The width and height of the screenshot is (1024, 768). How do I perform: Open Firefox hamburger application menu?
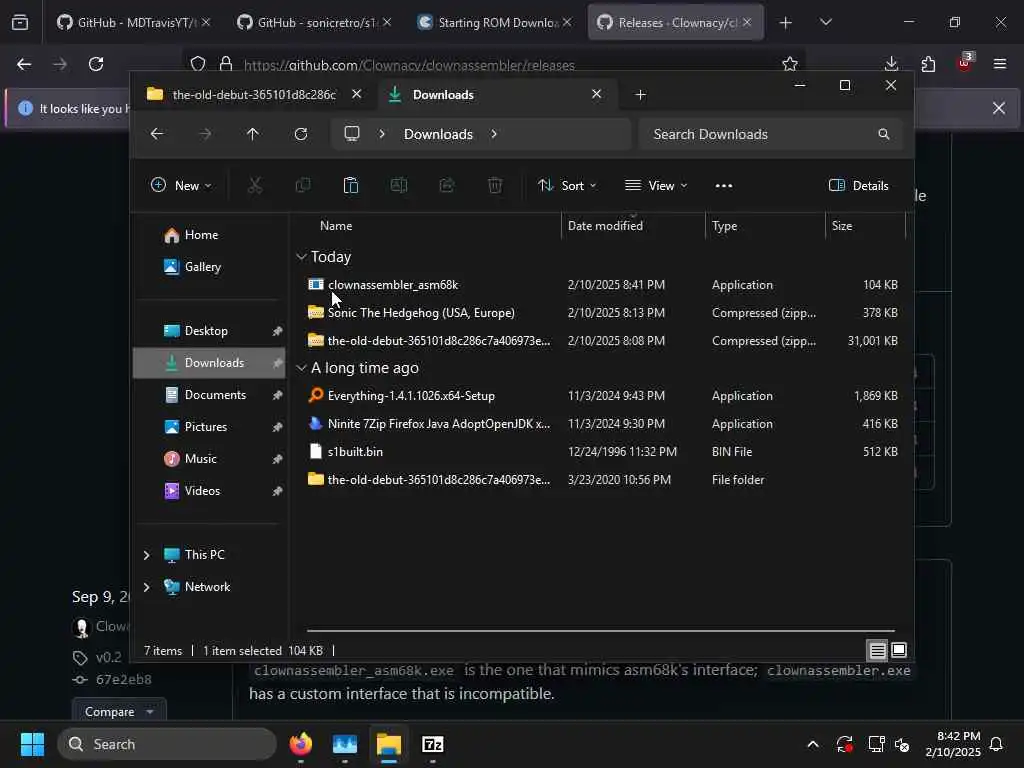coord(1000,64)
